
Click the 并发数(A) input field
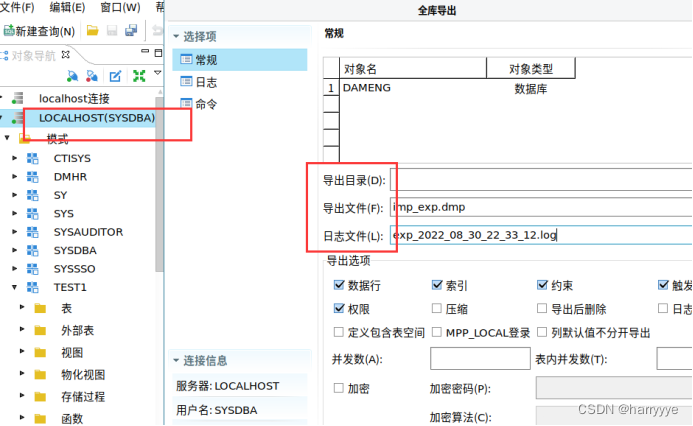480,358
